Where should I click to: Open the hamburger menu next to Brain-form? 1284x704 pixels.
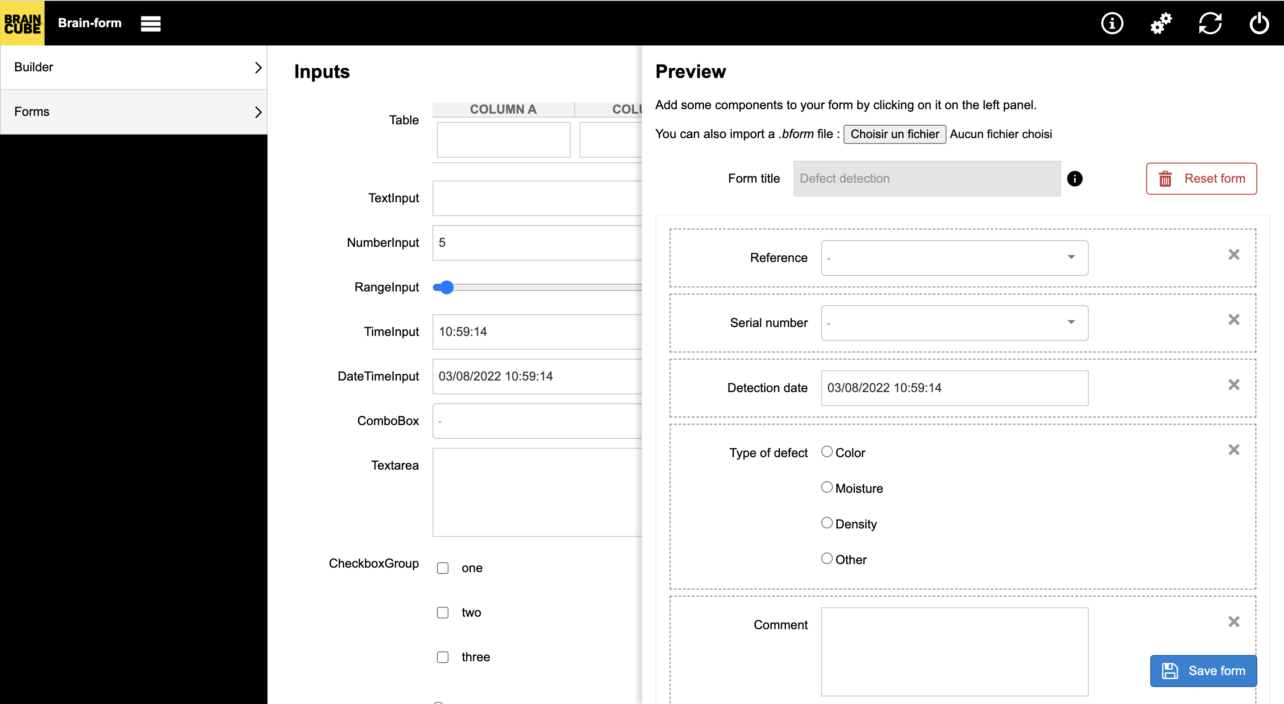151,24
